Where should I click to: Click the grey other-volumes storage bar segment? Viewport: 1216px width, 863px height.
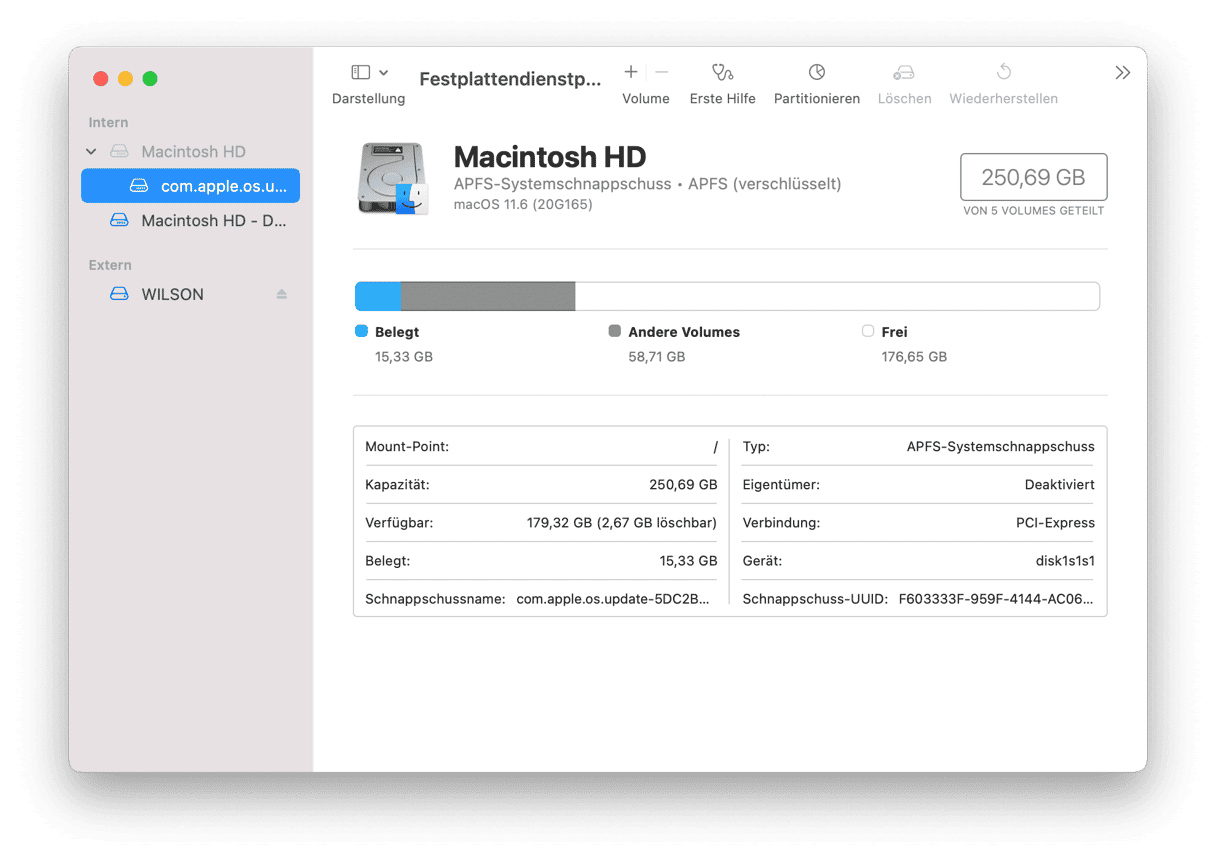488,296
